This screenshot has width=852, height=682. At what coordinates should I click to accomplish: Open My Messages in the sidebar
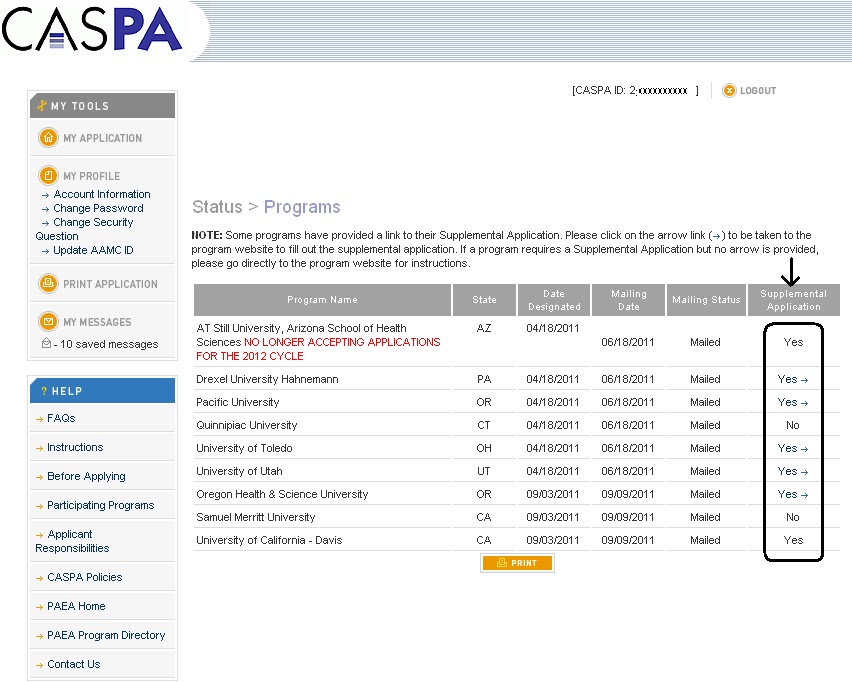click(97, 322)
